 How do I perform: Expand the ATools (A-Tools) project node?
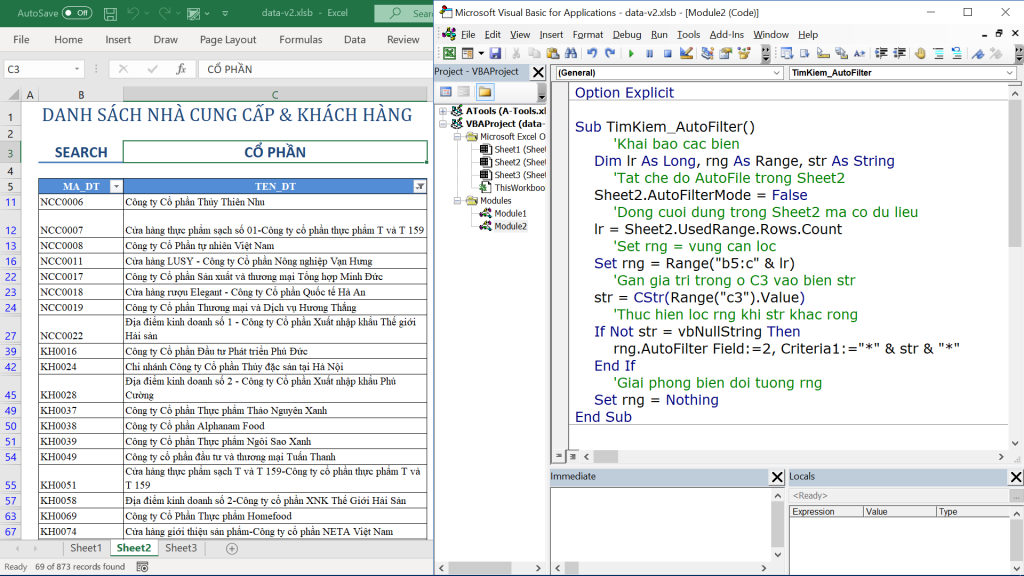click(444, 110)
